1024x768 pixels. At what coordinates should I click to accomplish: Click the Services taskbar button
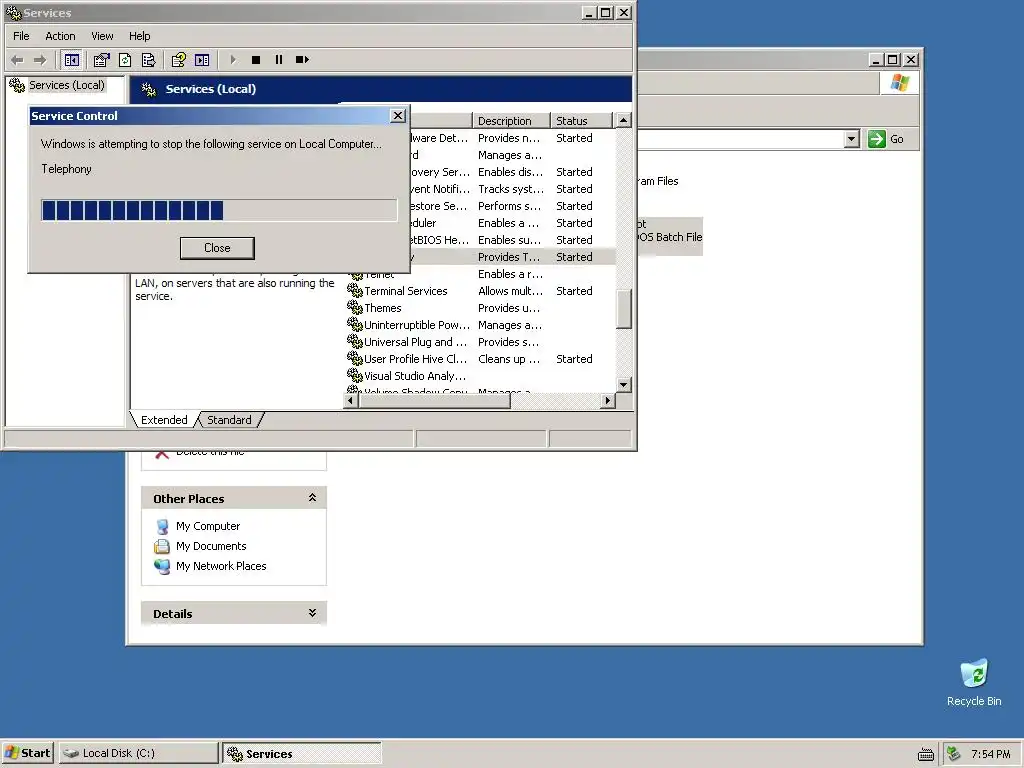coord(302,753)
